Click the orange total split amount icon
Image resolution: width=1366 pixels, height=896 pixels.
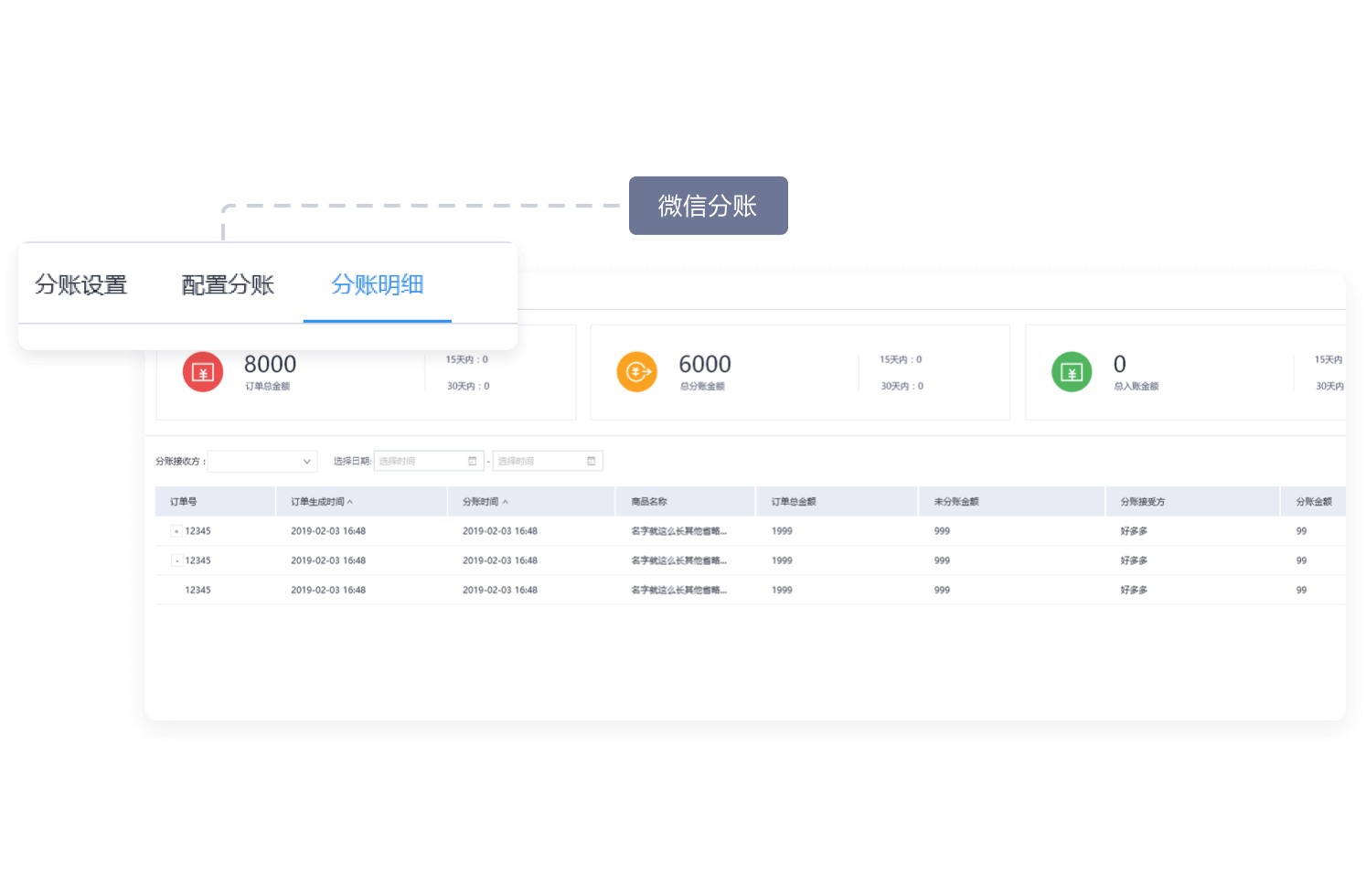(x=637, y=372)
